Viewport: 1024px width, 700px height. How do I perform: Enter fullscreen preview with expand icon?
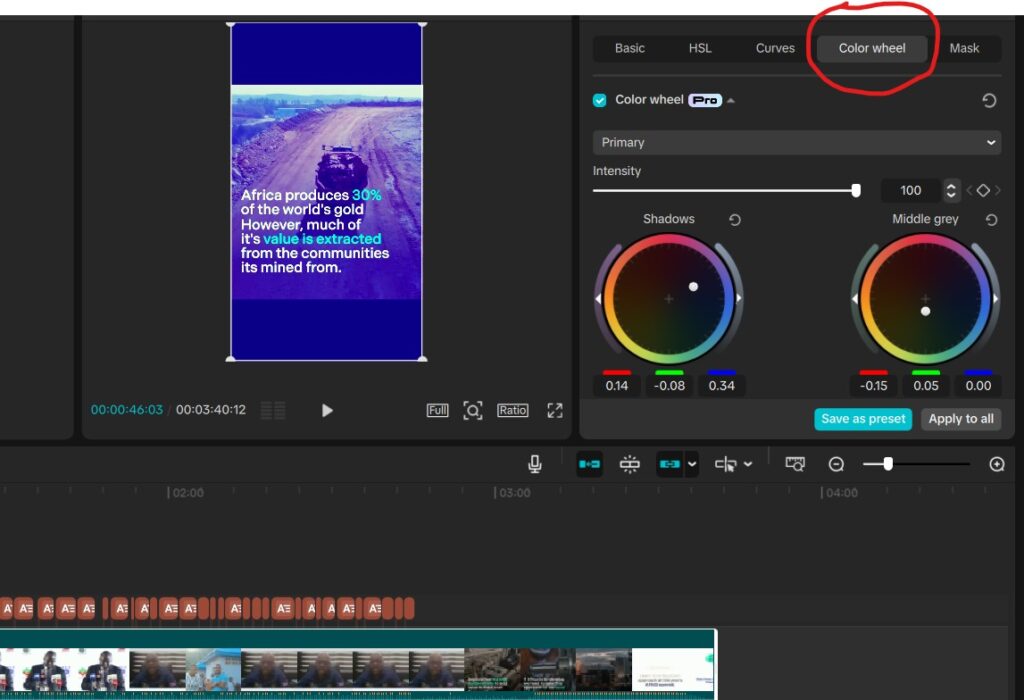point(555,410)
